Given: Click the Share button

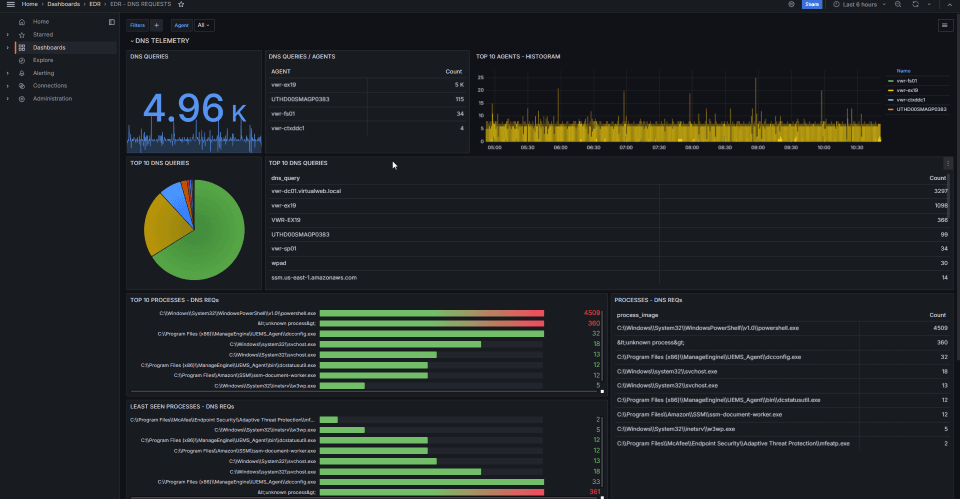Looking at the screenshot, I should [812, 5].
